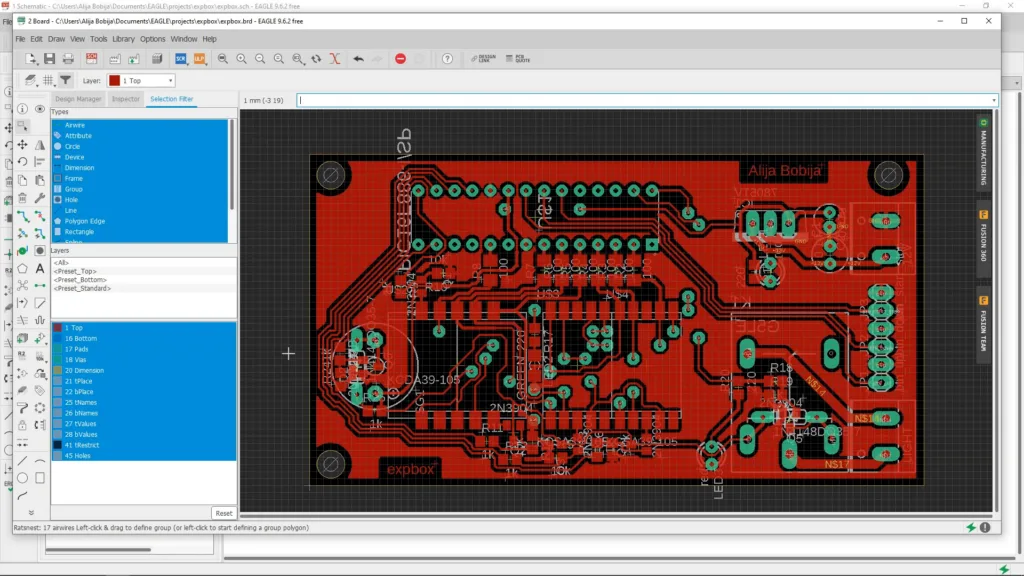The image size is (1024, 576).
Task: Click the Undo arrow icon
Action: [x=359, y=59]
